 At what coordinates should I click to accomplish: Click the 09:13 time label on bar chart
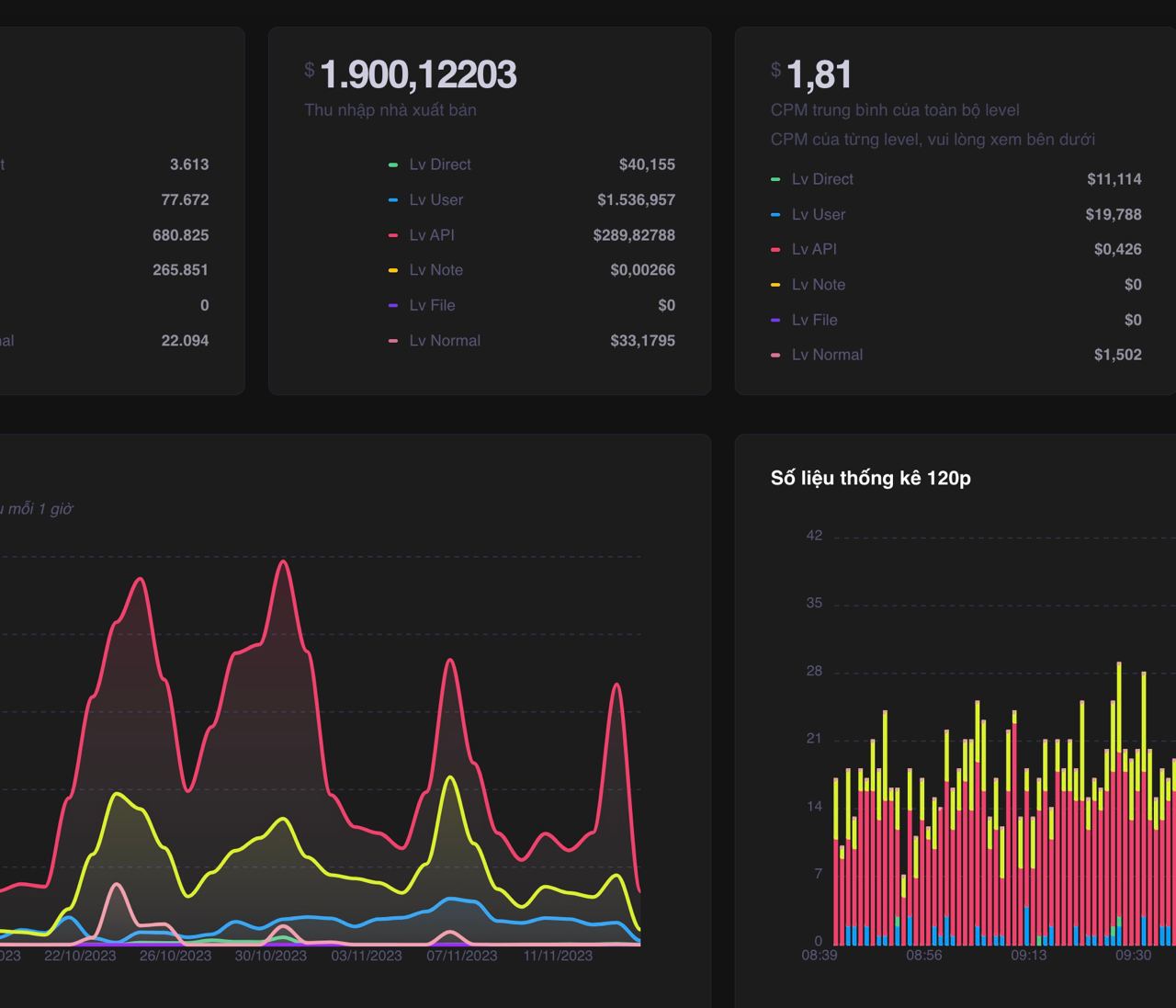point(1029,956)
